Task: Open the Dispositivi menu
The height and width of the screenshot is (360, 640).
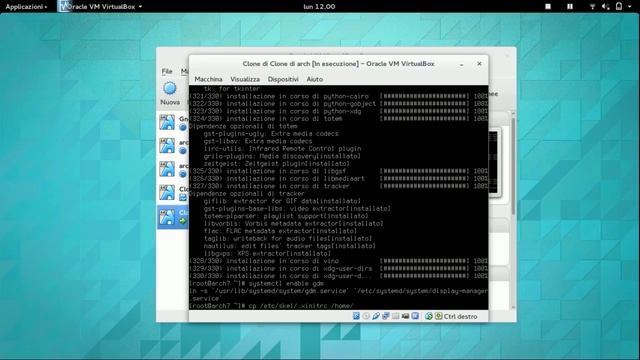Action: coord(283,79)
